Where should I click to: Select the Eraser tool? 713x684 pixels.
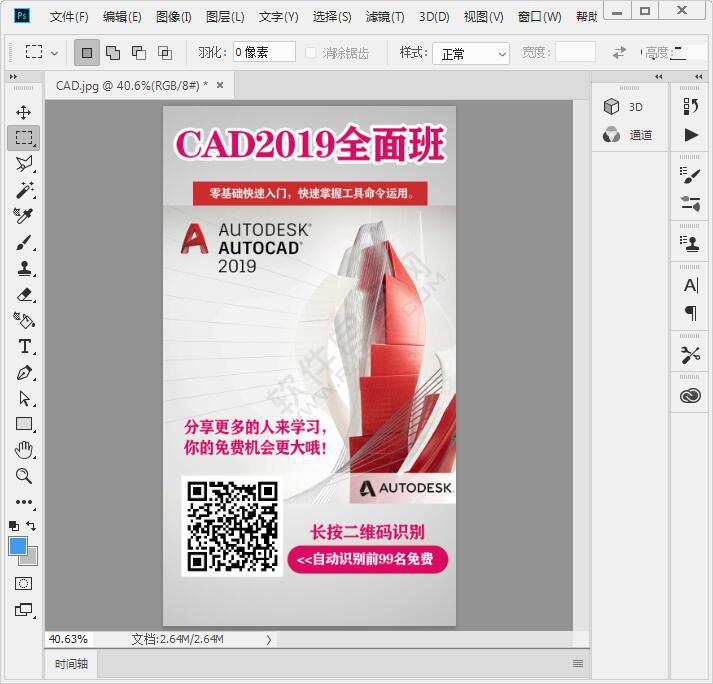[25, 295]
